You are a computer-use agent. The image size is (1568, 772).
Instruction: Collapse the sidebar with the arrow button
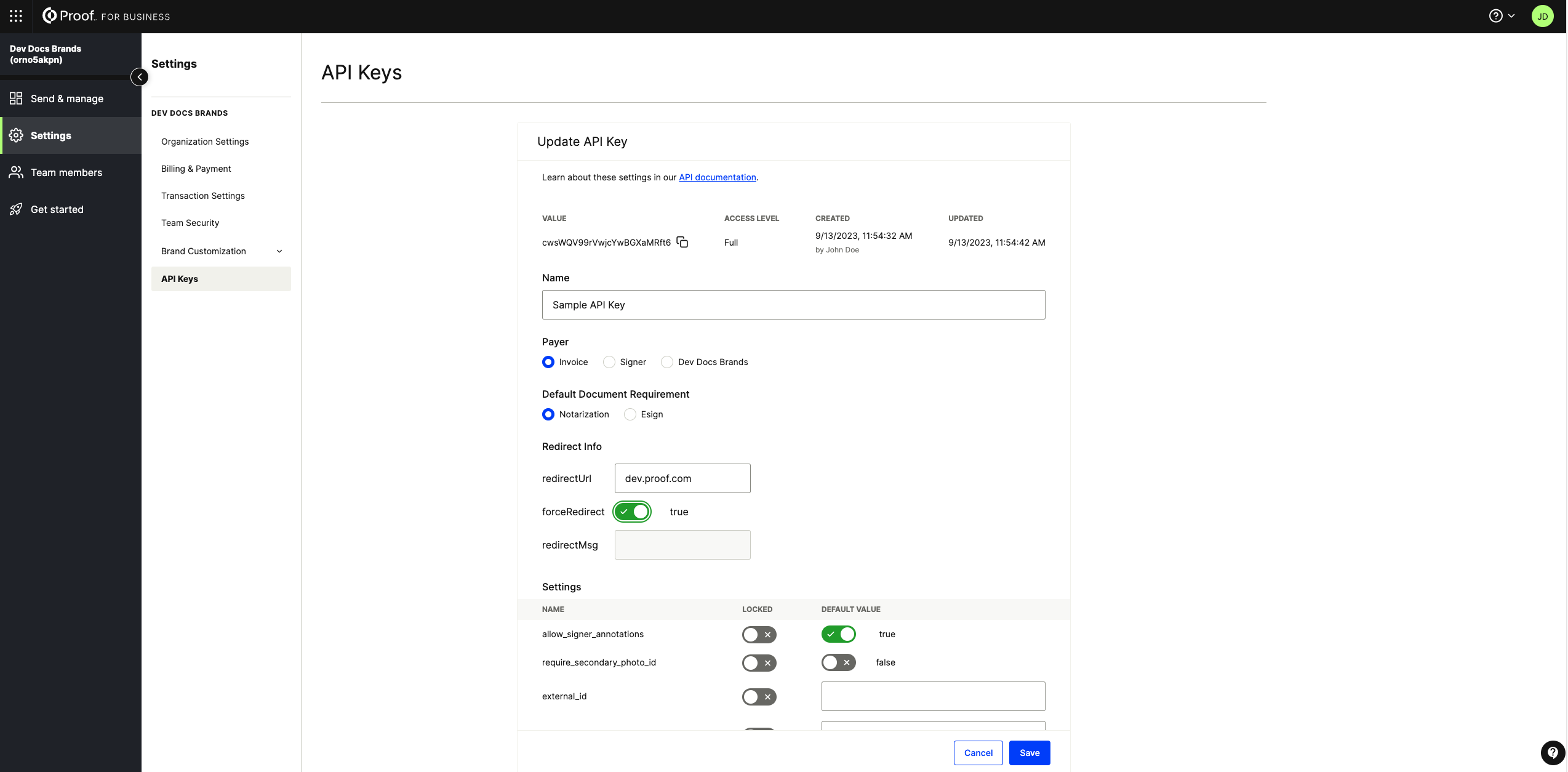(x=140, y=77)
